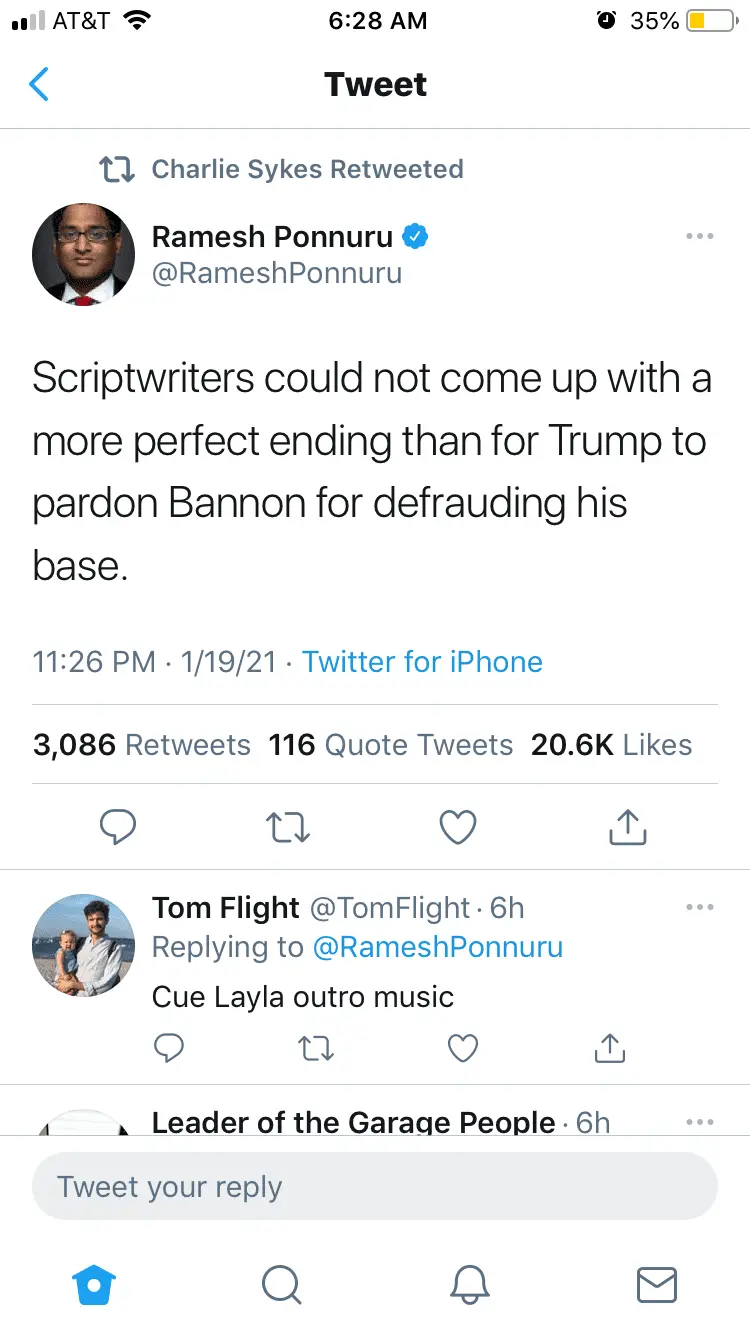Retweet the main tweet
The image size is (750, 1334).
(x=289, y=827)
